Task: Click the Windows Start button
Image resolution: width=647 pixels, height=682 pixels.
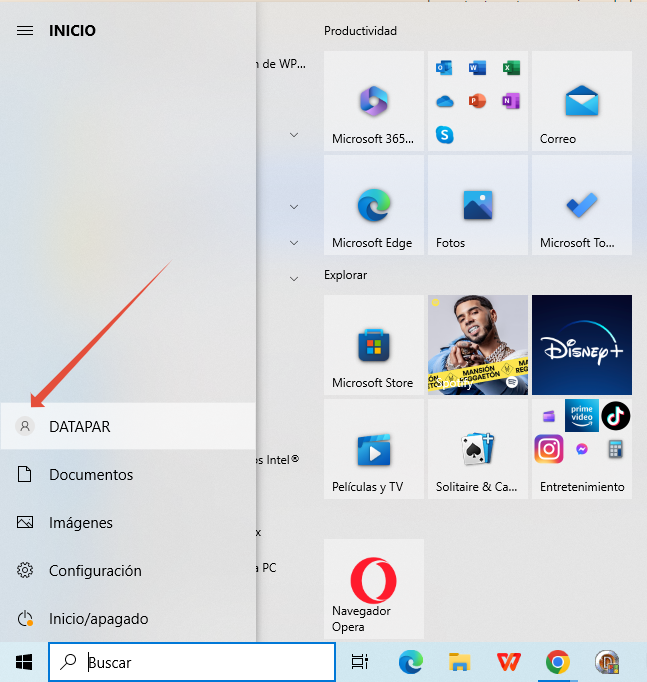Action: tap(24, 662)
